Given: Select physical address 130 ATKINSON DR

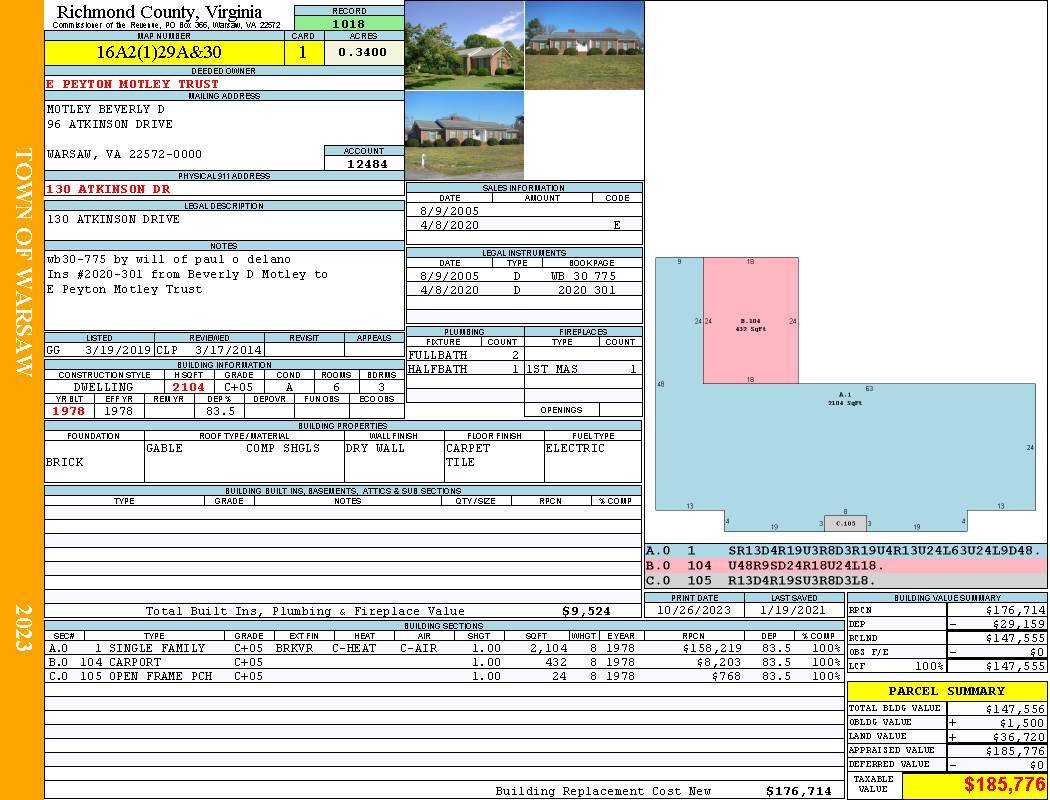Looking at the screenshot, I should (x=108, y=189).
